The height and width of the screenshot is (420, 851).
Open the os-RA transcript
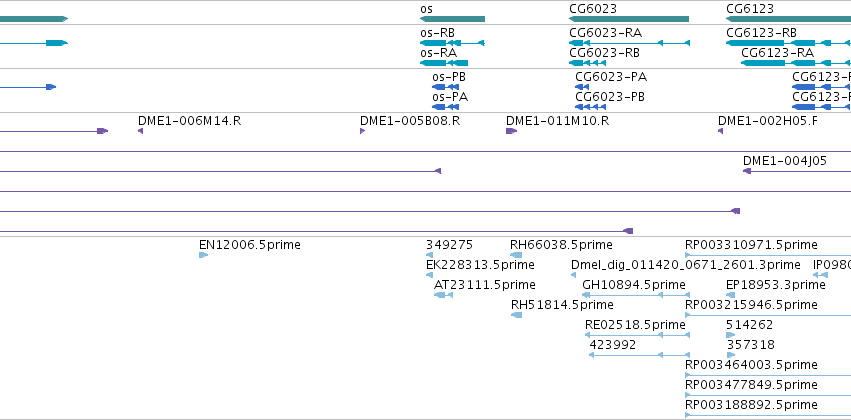click(444, 63)
